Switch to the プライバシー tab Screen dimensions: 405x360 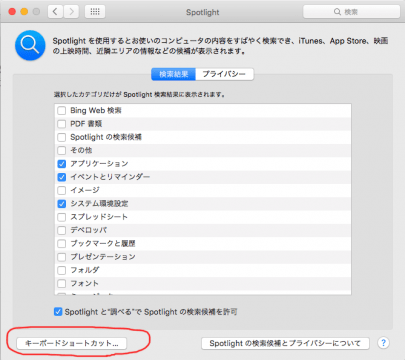pyautogui.click(x=224, y=74)
